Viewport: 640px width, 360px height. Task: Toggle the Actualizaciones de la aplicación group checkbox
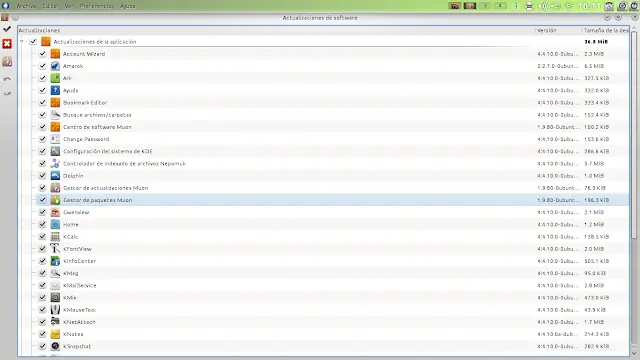(33, 41)
